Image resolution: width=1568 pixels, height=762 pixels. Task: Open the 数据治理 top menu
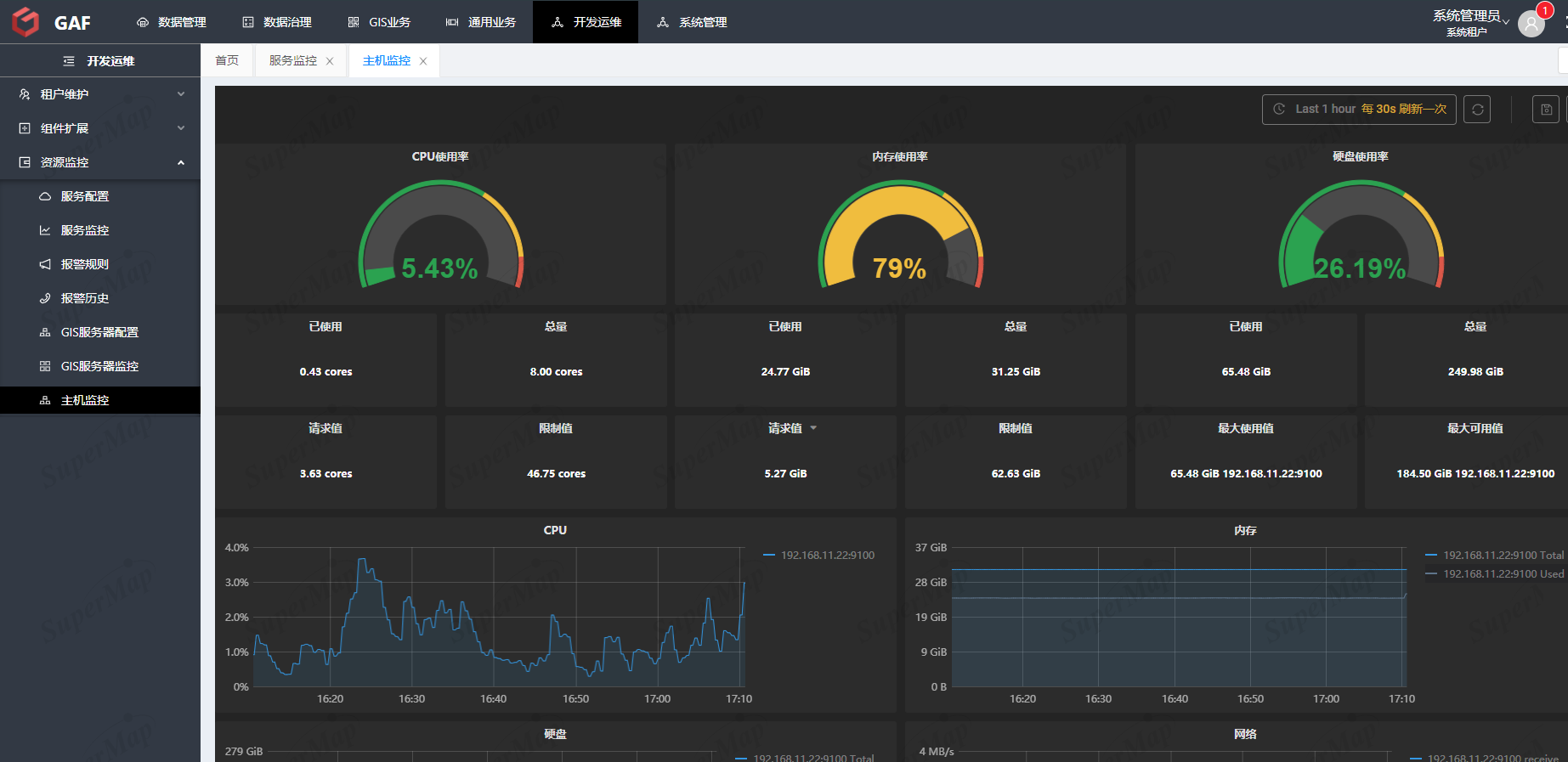tap(277, 22)
